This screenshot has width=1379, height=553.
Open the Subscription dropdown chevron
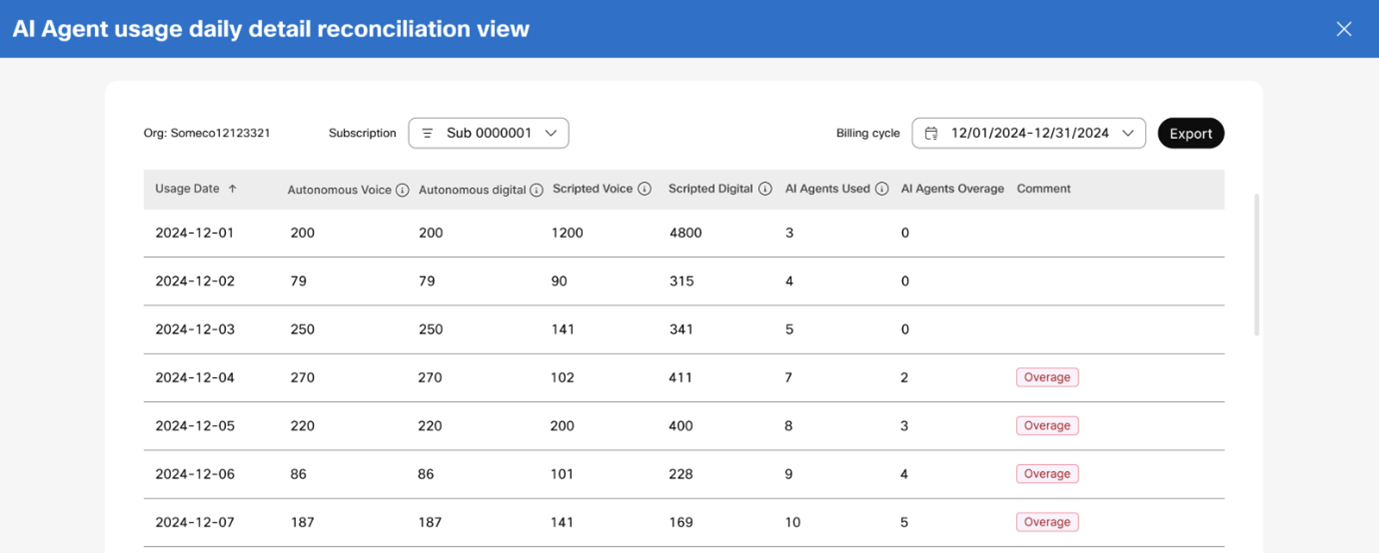(x=551, y=133)
